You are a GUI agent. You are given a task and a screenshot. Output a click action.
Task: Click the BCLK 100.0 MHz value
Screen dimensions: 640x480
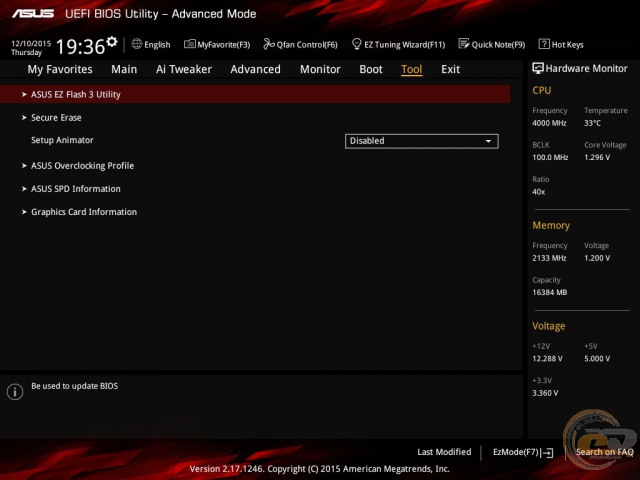[550, 157]
